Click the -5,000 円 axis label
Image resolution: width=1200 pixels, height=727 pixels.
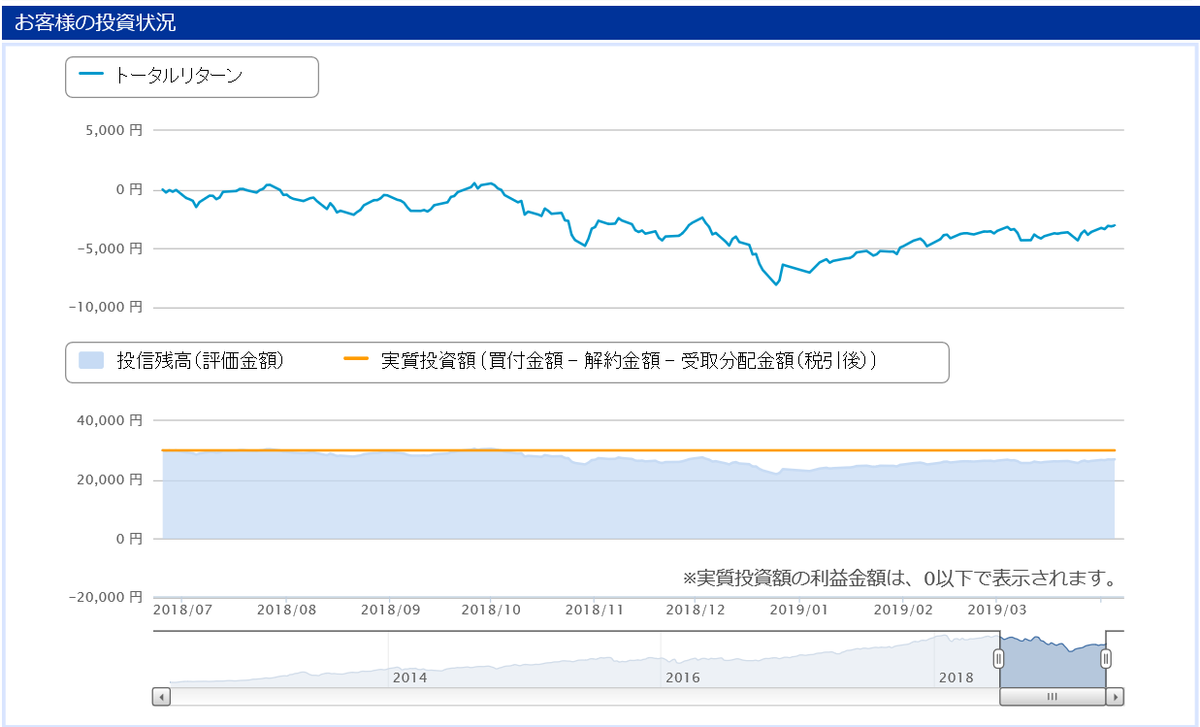click(x=111, y=248)
